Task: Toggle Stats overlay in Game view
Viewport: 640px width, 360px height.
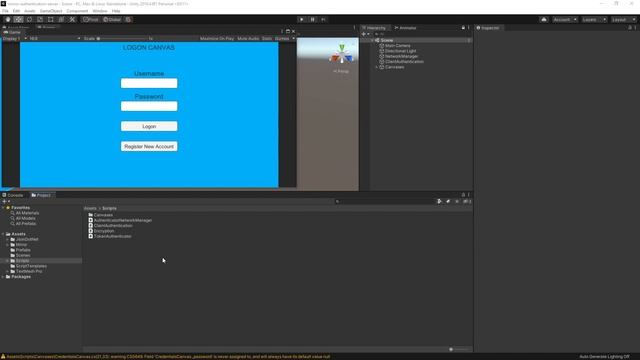Action: coord(267,38)
